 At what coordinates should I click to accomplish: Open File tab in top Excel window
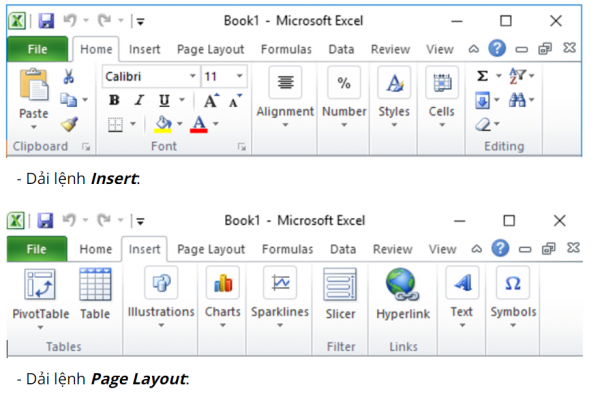click(x=38, y=49)
